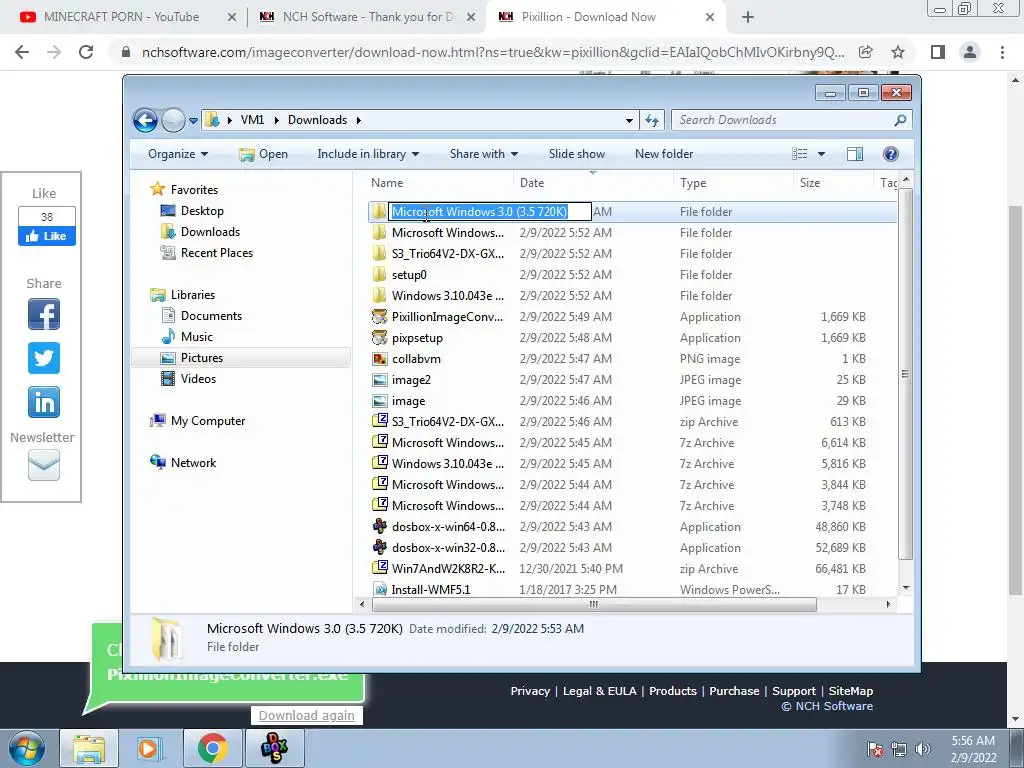1024x768 pixels.
Task: Select Desktop in Favorites
Action: tap(202, 211)
